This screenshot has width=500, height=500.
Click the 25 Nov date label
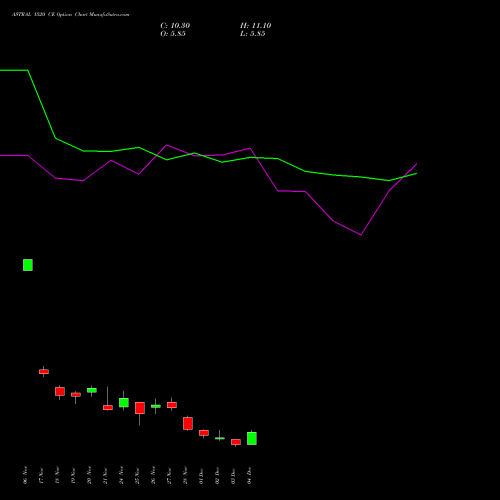pos(138,475)
